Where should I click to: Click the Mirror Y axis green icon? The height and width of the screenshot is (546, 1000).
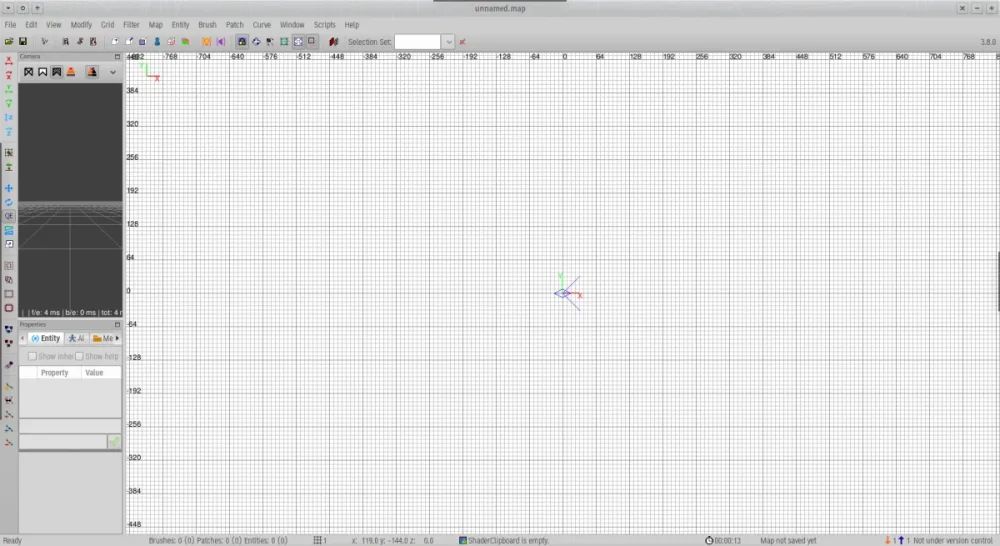tap(9, 89)
